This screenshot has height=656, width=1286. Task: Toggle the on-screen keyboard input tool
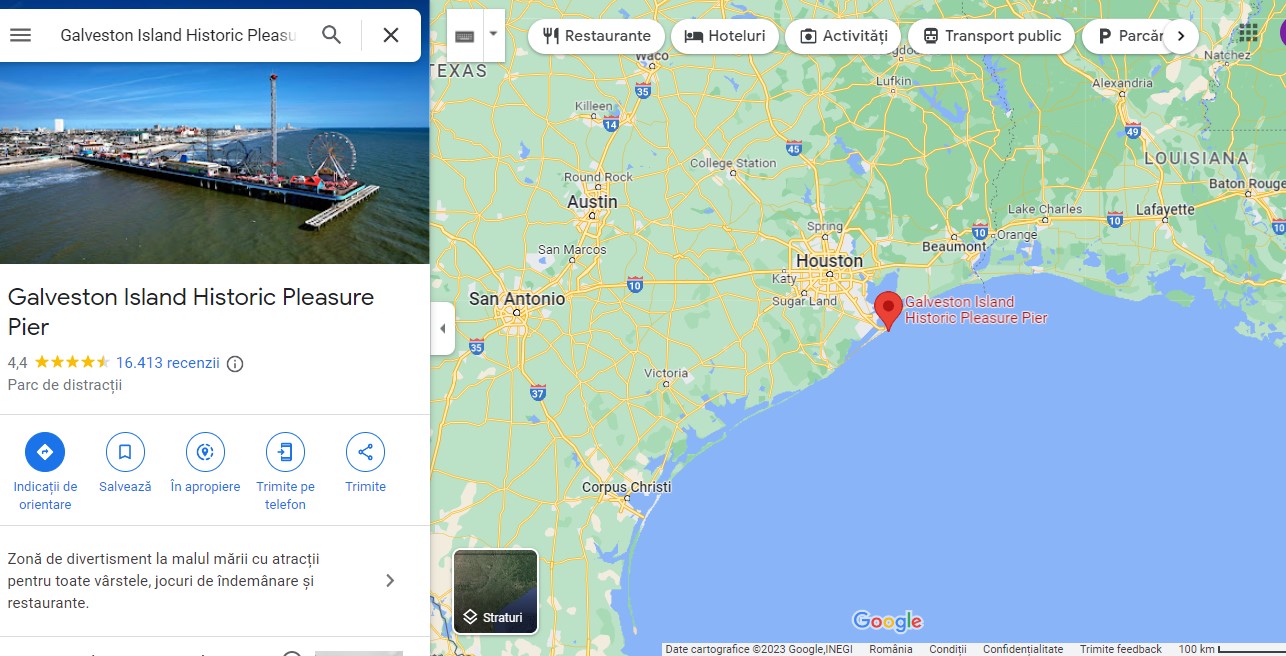point(465,35)
